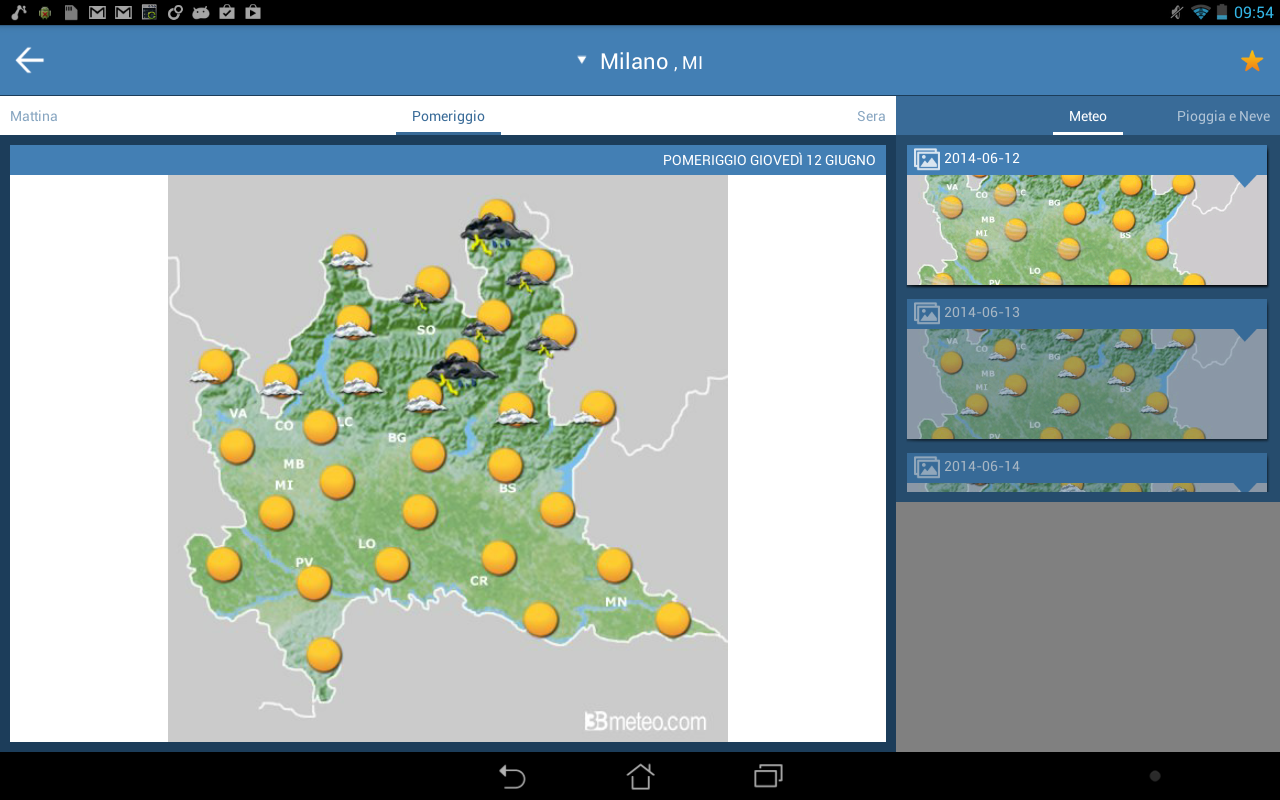Select the Sera tab
1280x800 pixels.
coord(871,116)
